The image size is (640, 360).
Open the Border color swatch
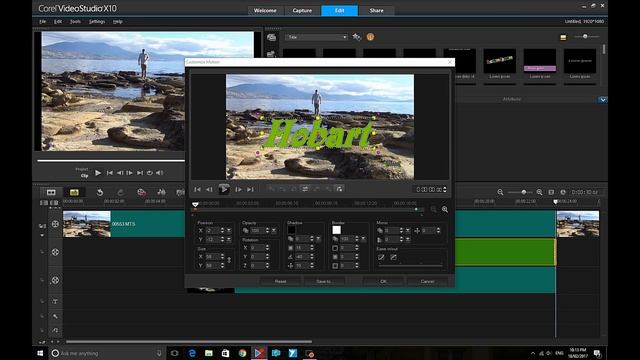(336, 230)
